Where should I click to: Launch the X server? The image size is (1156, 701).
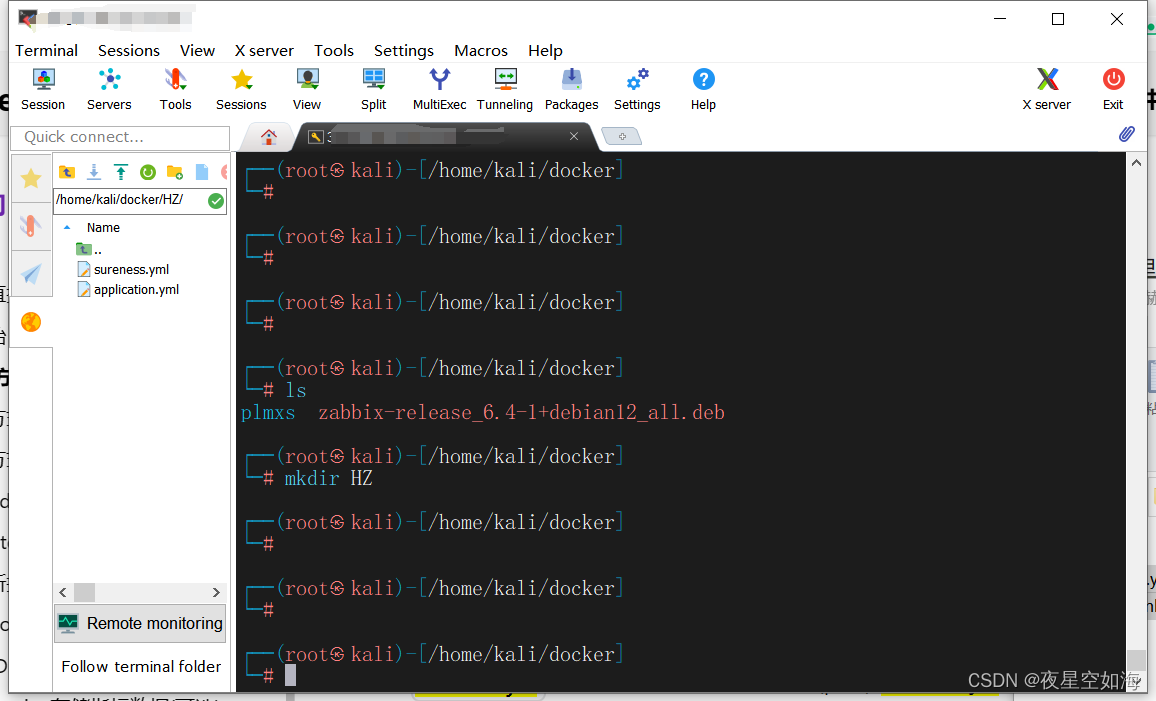coord(1046,90)
